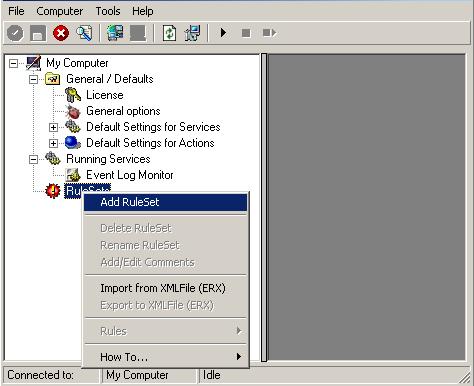Select Running Services tree label
The width and height of the screenshot is (474, 386).
(108, 159)
